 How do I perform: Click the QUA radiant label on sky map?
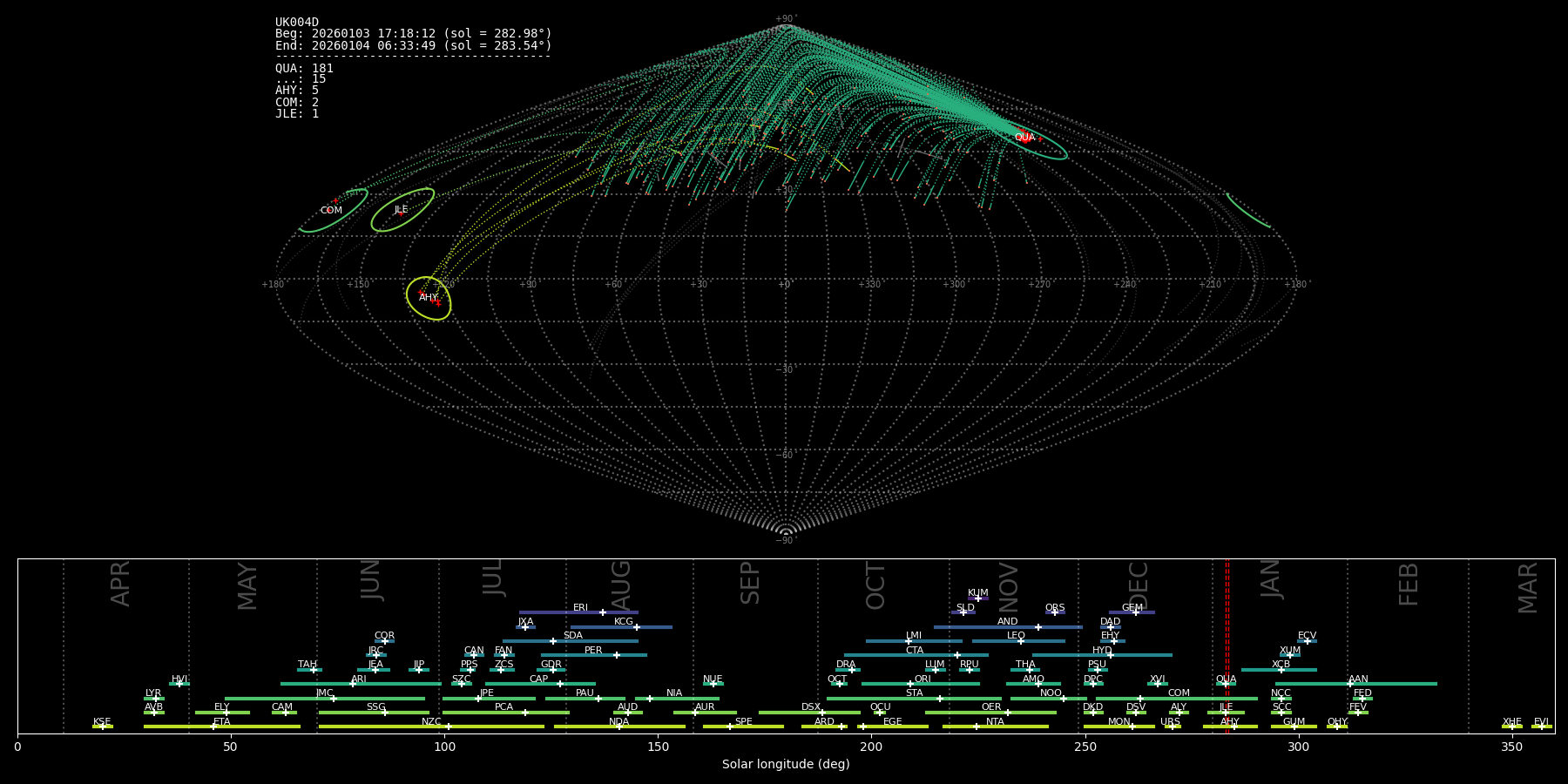[x=1024, y=138]
